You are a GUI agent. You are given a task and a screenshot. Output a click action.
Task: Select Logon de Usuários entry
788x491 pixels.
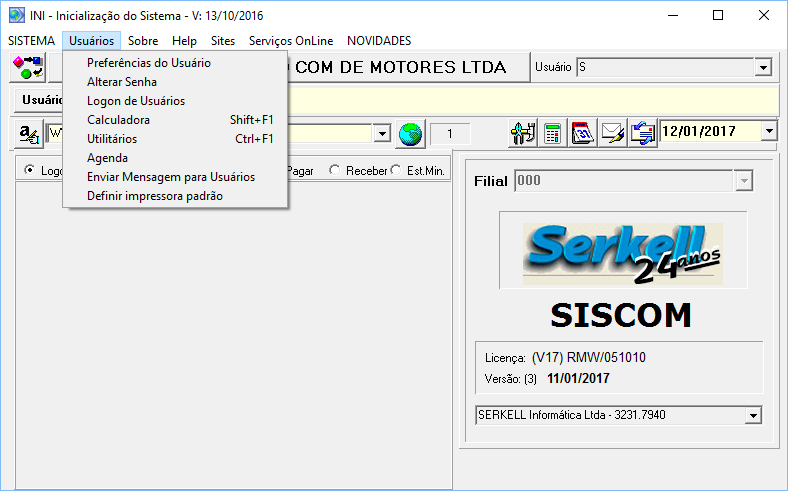[x=175, y=101]
